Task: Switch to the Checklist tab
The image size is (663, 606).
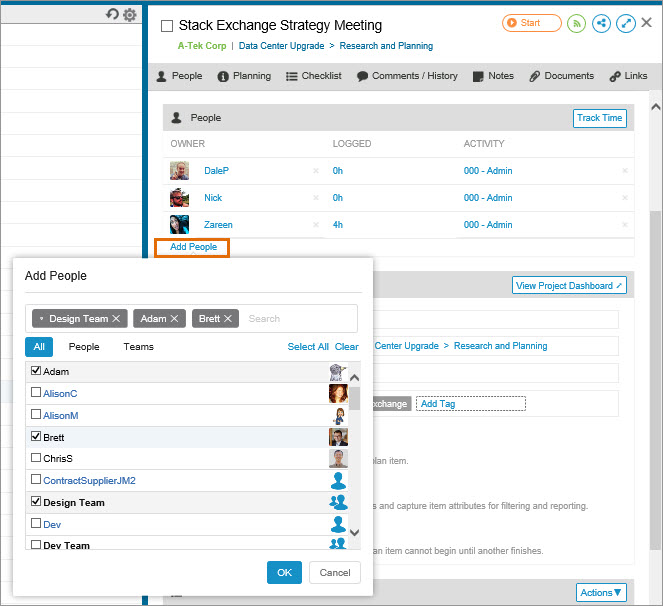Action: [313, 76]
